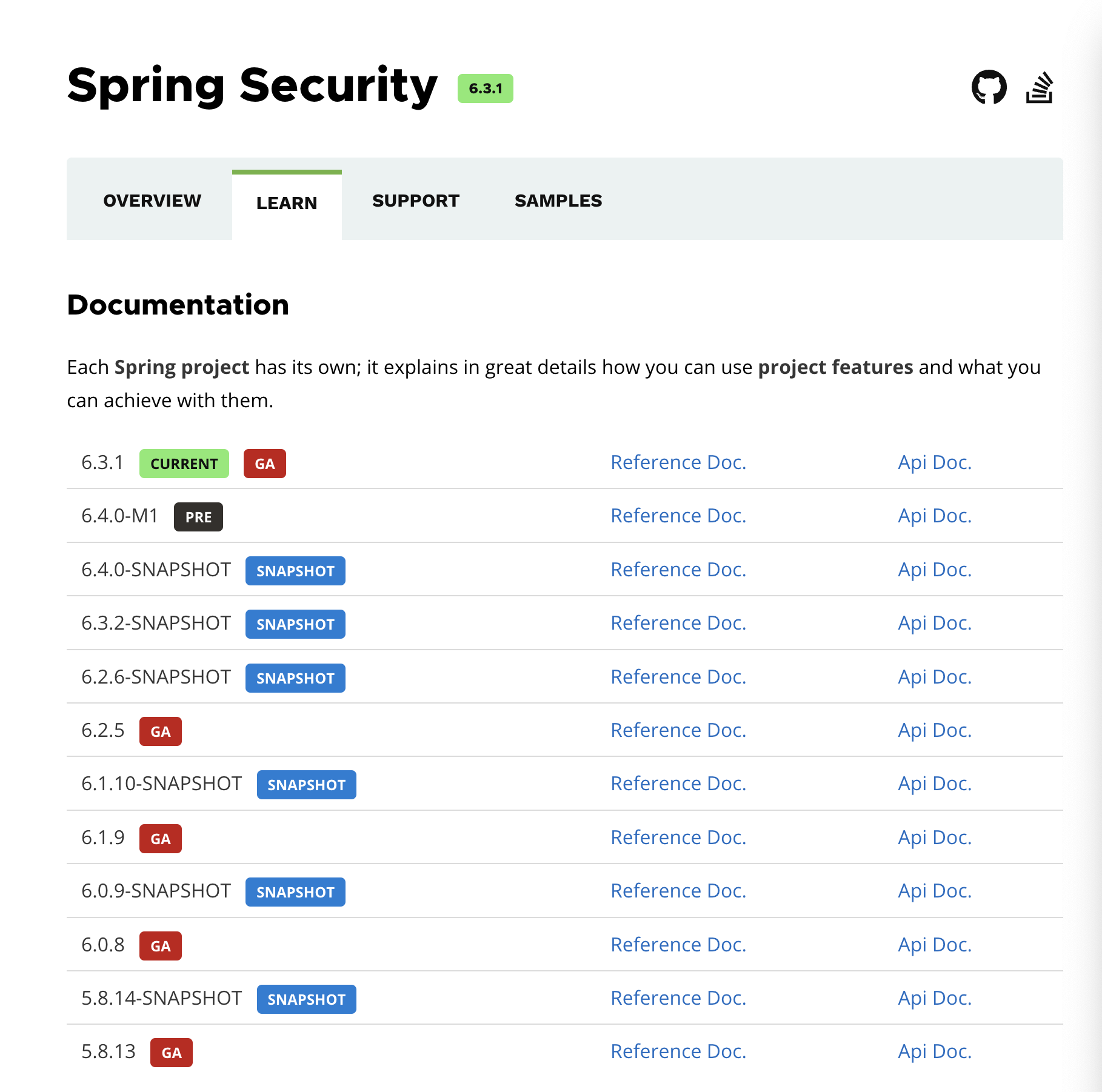Click the 'Spring Security' page title

(252, 86)
